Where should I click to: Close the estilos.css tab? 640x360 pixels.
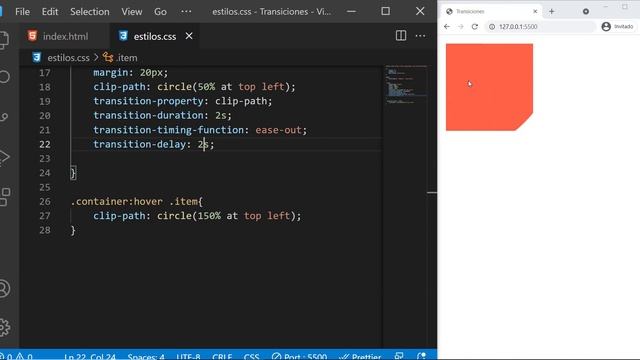click(x=189, y=36)
